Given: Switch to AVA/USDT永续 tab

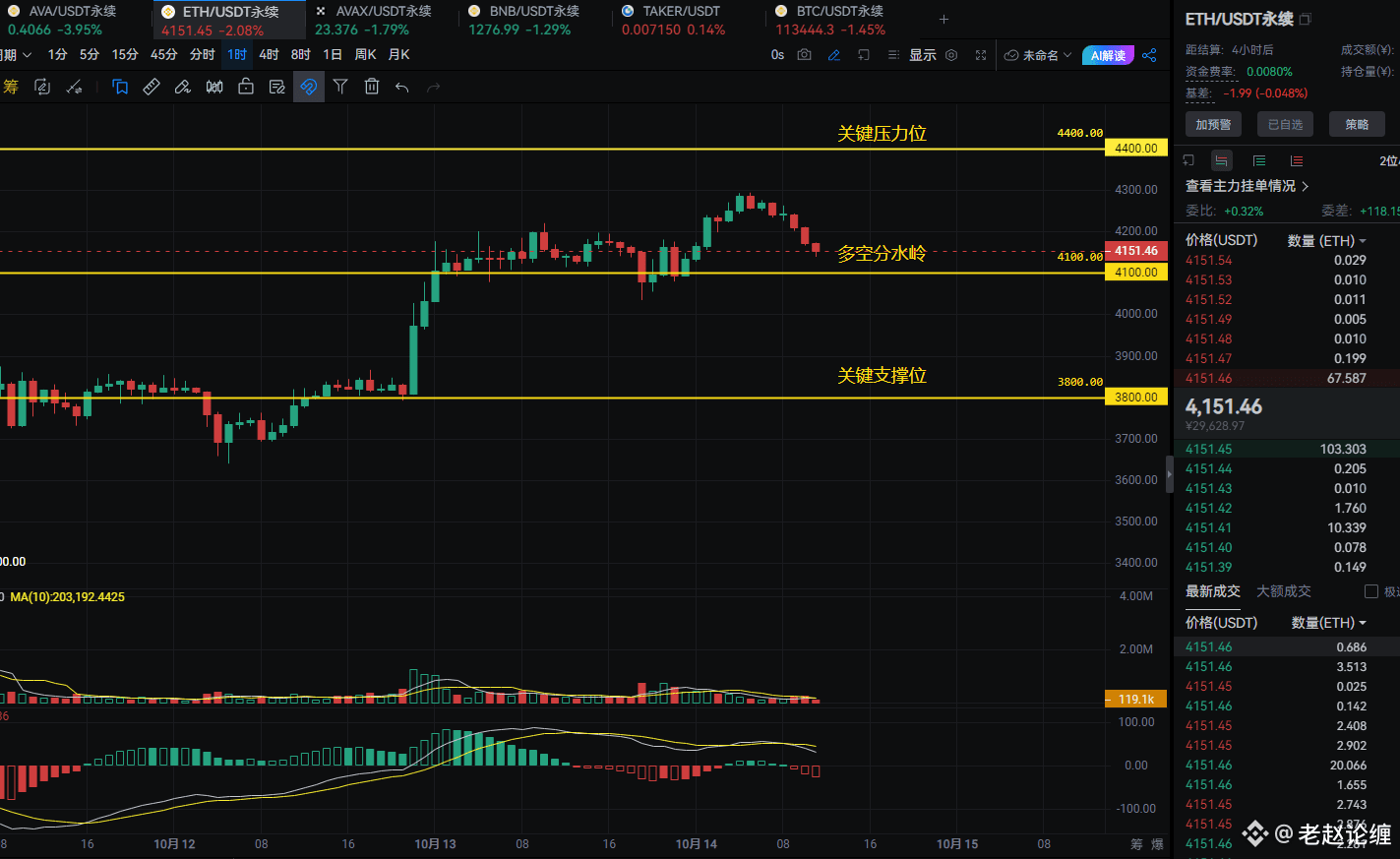Looking at the screenshot, I should pos(72,20).
